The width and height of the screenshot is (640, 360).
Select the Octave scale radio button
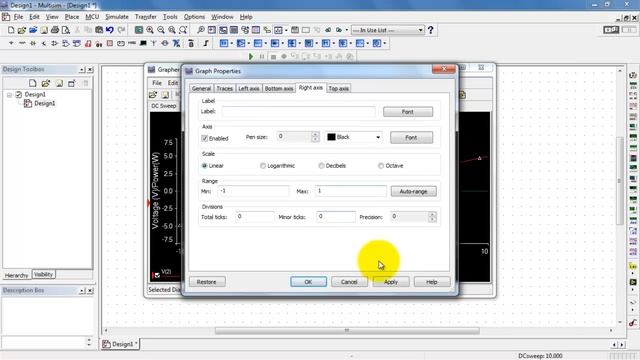tap(381, 166)
